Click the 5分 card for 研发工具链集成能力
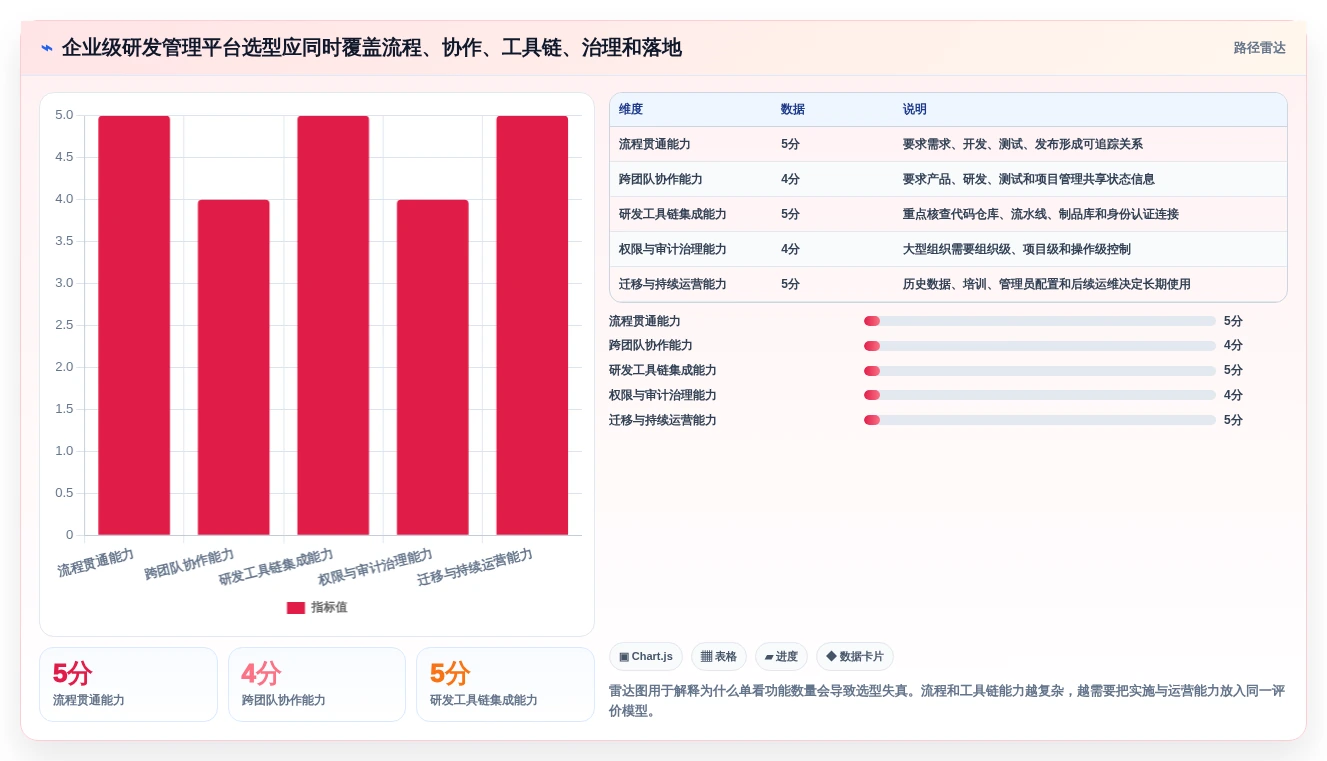Viewport: 1327px width, 761px height. point(505,685)
